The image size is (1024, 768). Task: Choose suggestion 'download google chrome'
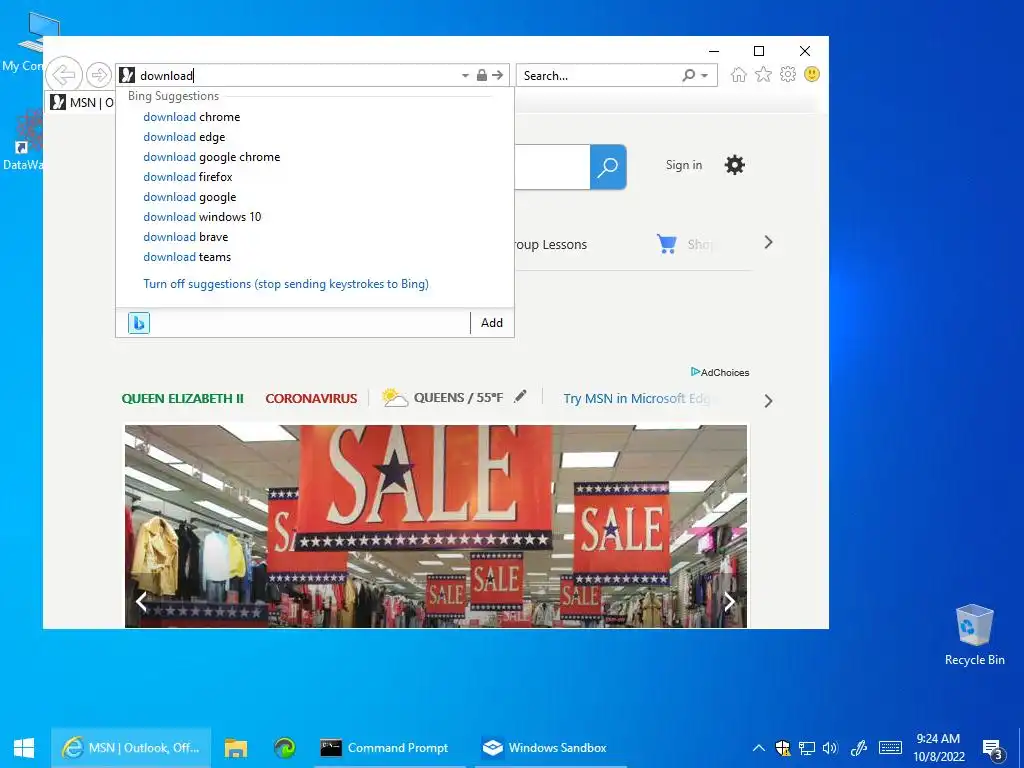pos(212,157)
